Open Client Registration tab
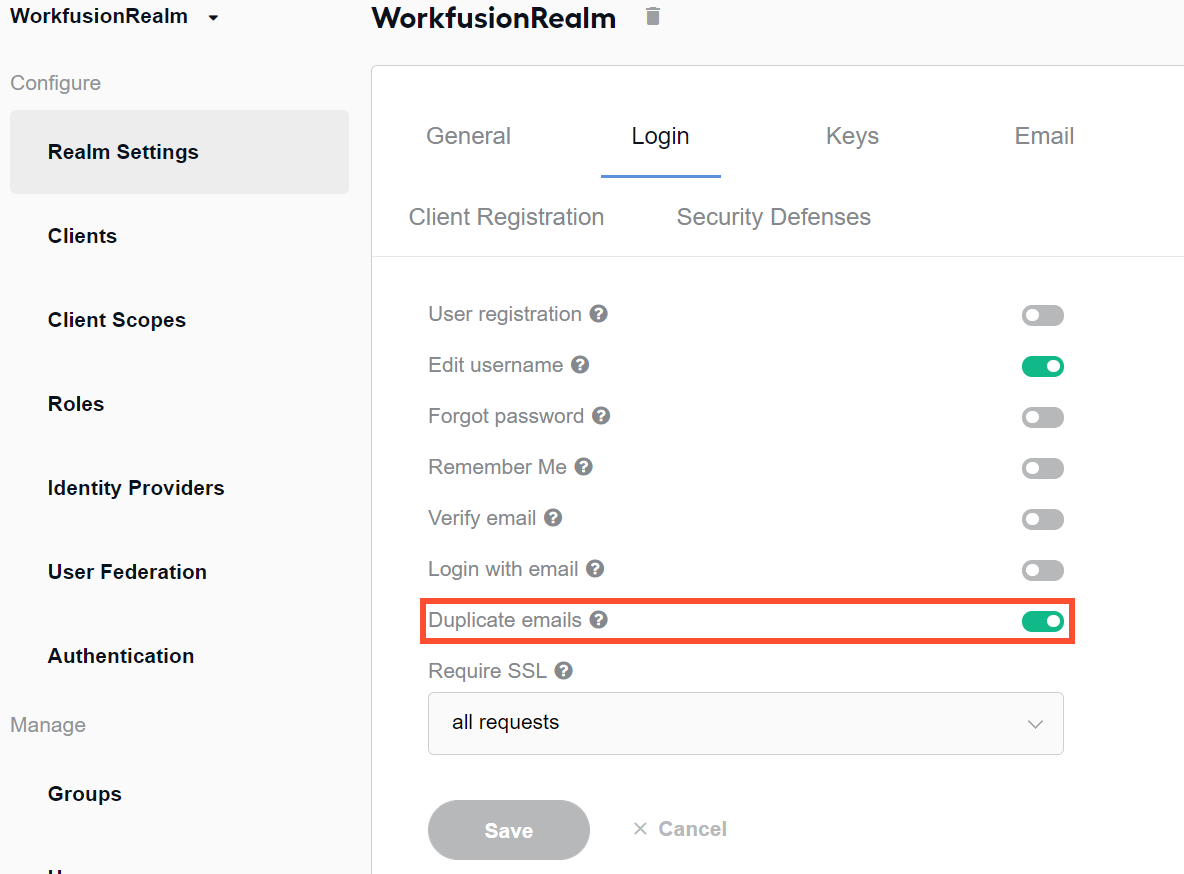Viewport: 1184px width, 874px height. [x=507, y=218]
